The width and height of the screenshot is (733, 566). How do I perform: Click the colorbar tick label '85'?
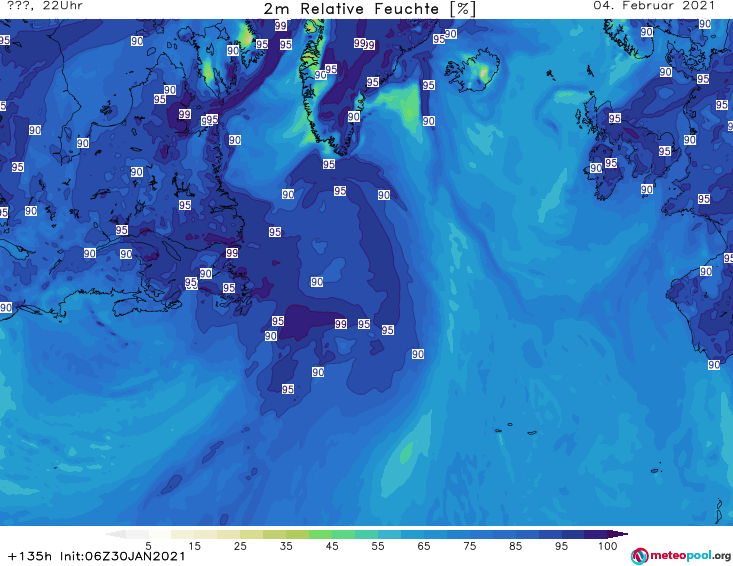point(516,546)
